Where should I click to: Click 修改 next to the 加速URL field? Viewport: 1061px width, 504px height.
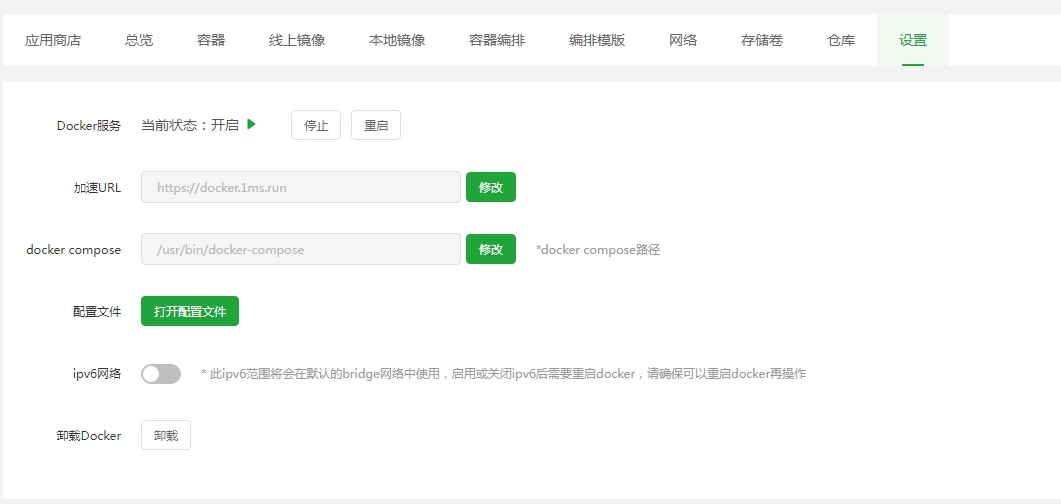coord(491,187)
